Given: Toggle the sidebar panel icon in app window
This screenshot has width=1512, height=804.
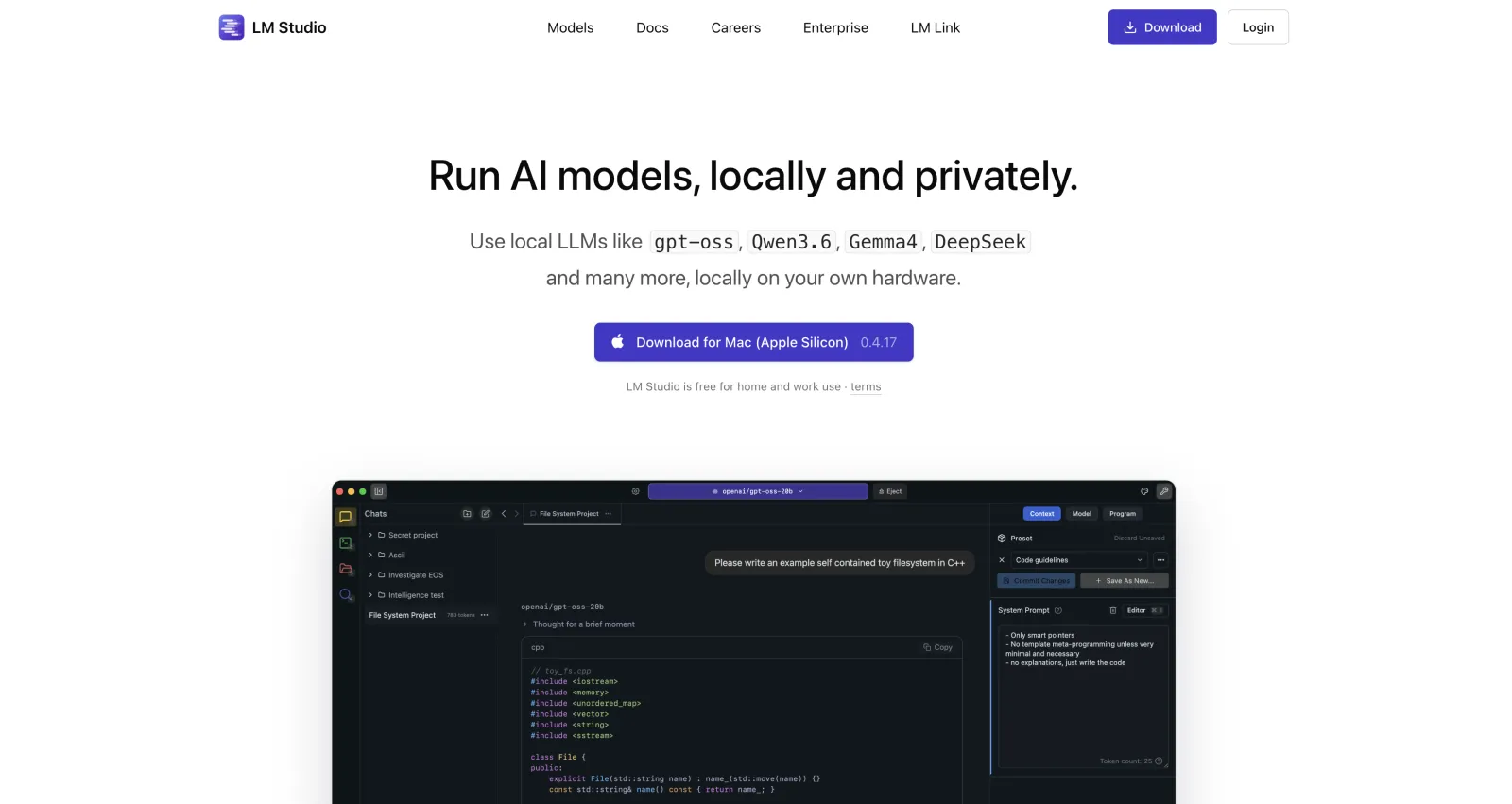Looking at the screenshot, I should point(379,491).
